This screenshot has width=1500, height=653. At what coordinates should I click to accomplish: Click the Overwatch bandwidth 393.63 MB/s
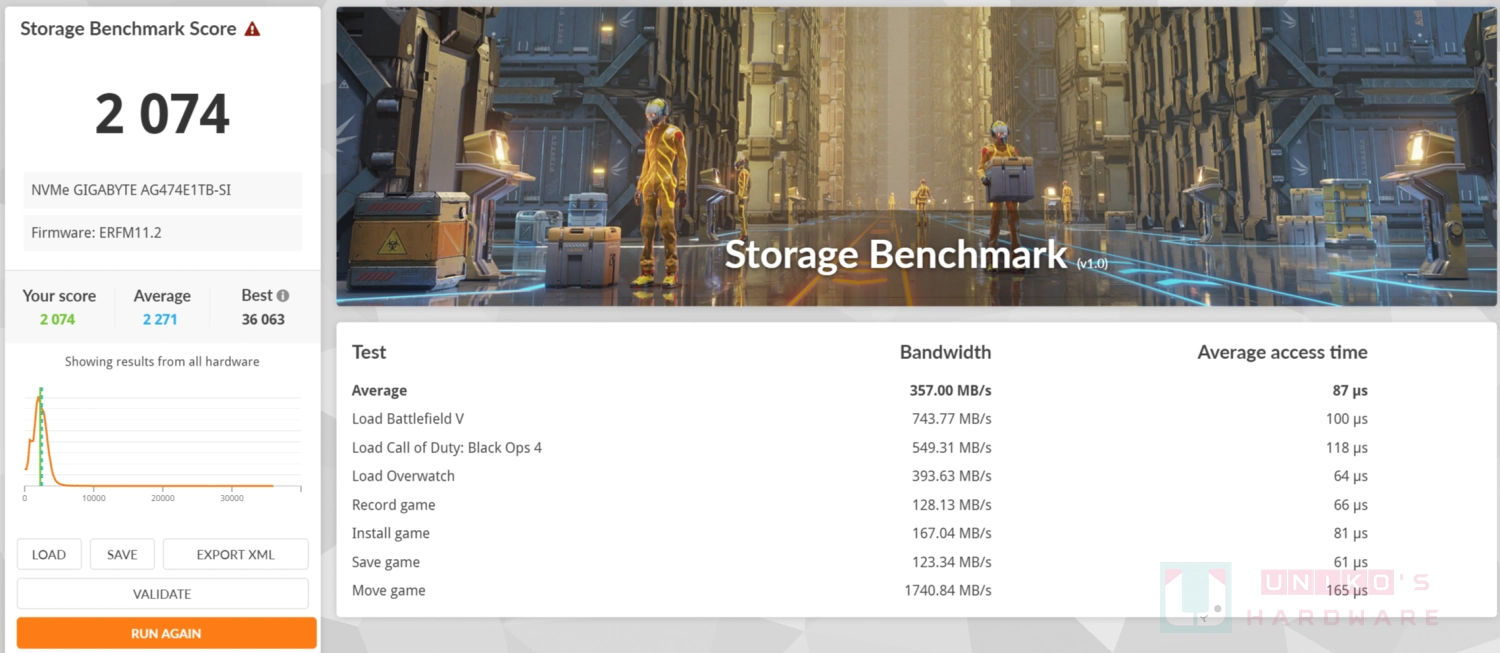951,476
